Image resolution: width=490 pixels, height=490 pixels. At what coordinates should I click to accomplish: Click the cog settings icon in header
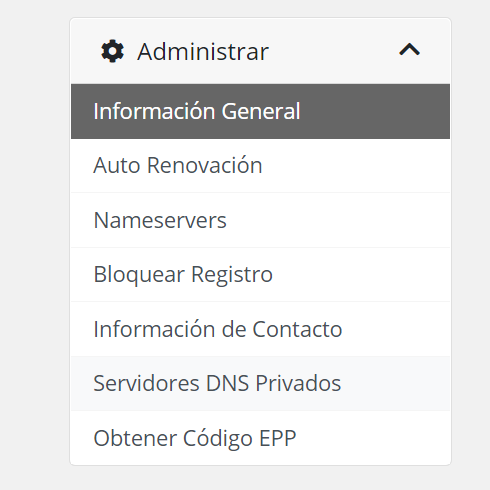tap(112, 51)
